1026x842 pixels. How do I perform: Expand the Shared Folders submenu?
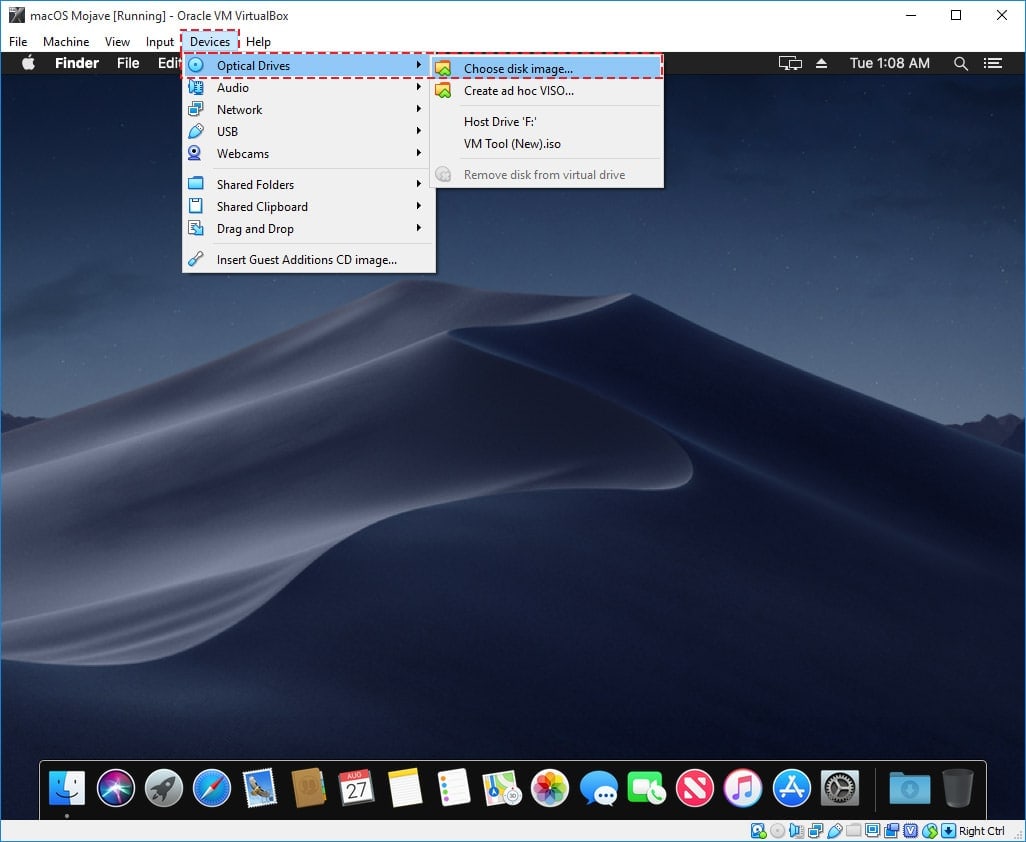coord(255,184)
